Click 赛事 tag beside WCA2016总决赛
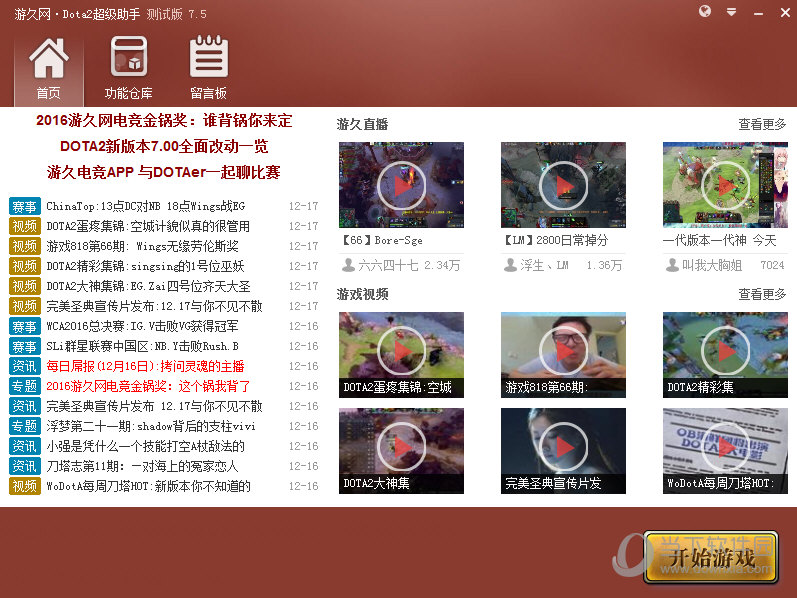 [24, 326]
